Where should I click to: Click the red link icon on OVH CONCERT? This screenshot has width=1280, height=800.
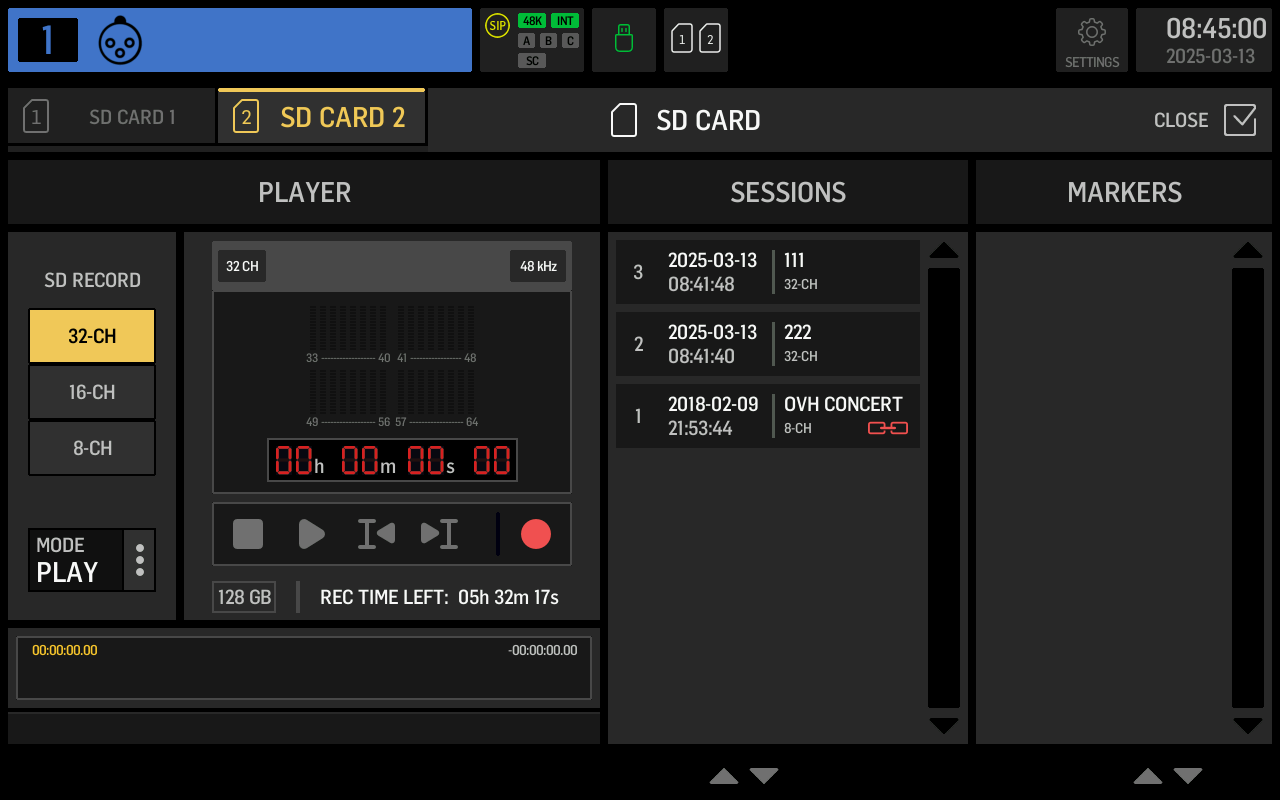pyautogui.click(x=887, y=428)
